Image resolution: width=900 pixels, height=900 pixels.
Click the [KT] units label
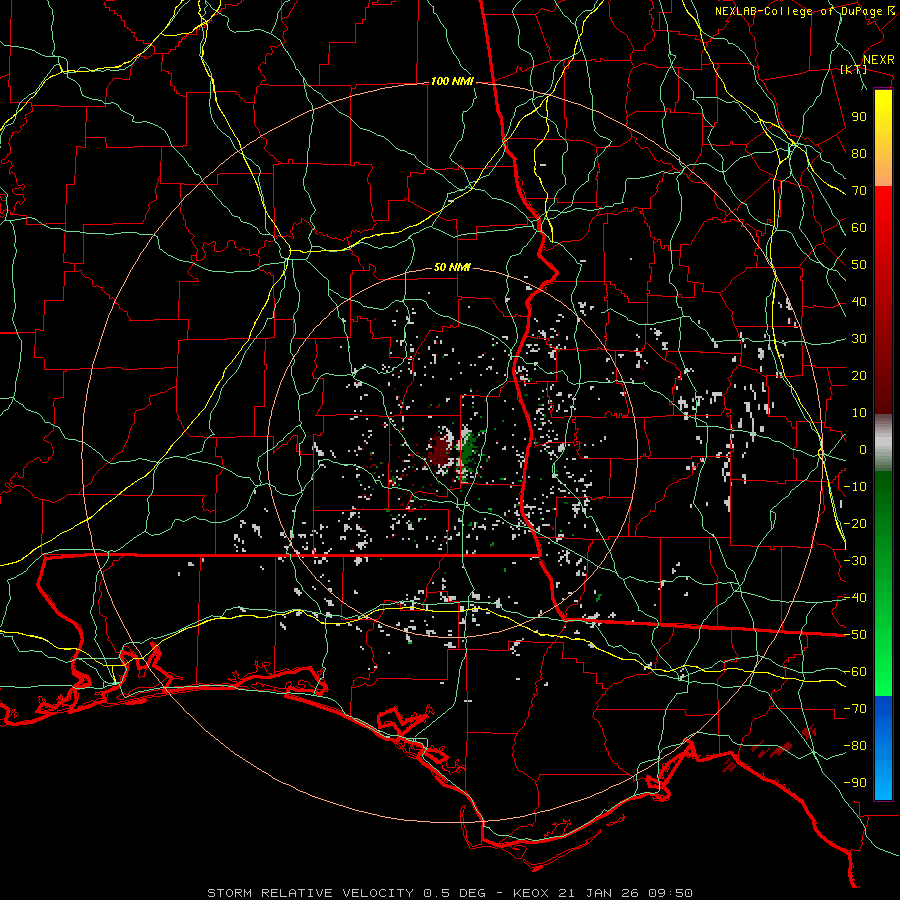(x=853, y=69)
